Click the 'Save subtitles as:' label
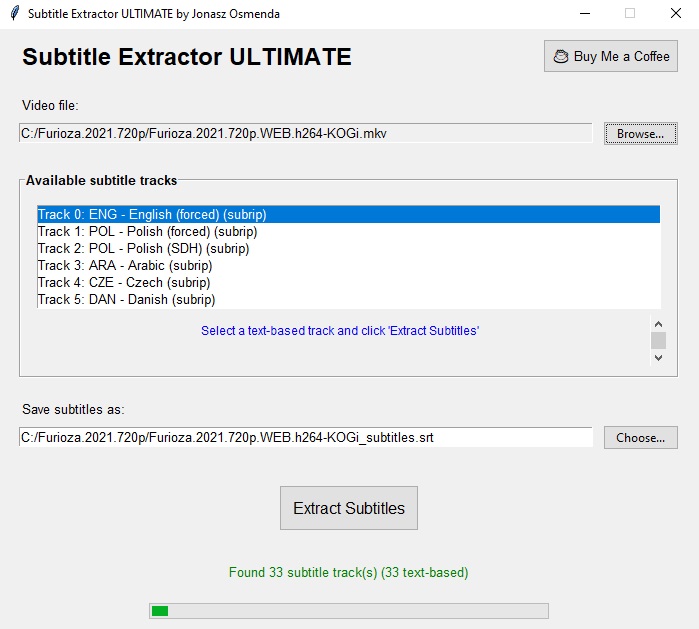The height and width of the screenshot is (629, 699). 73,409
